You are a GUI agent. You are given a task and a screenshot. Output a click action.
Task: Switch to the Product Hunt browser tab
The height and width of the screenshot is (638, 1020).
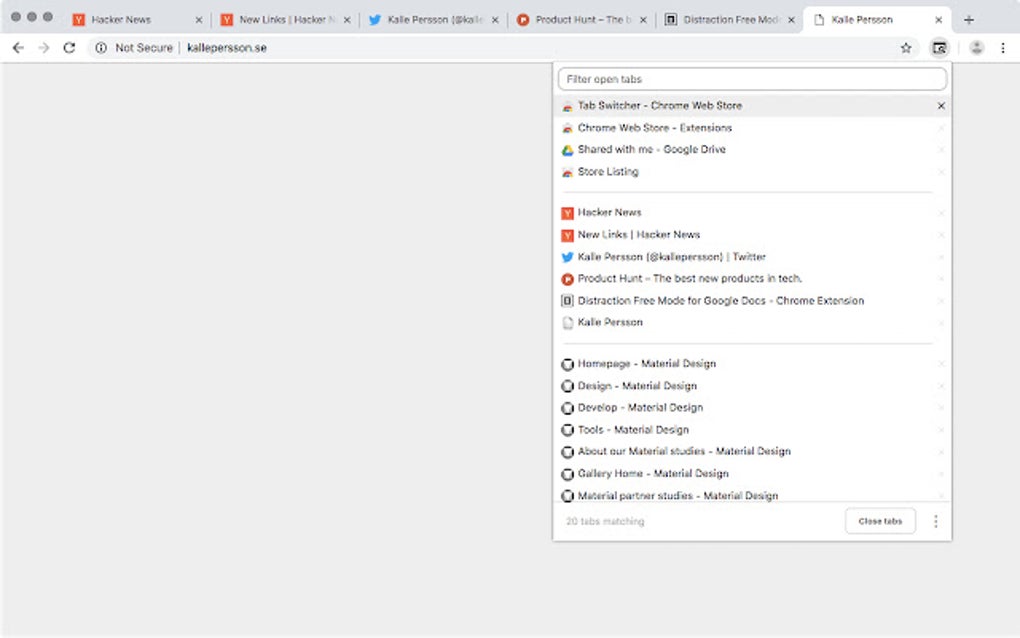point(580,18)
